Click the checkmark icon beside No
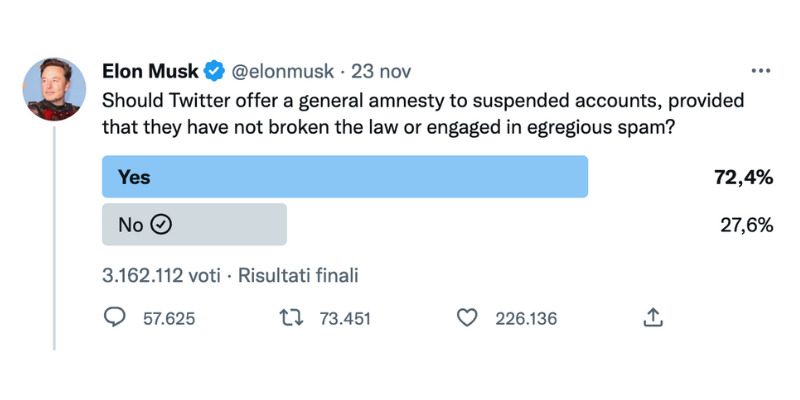Screen dimensions: 800x400 [161, 225]
